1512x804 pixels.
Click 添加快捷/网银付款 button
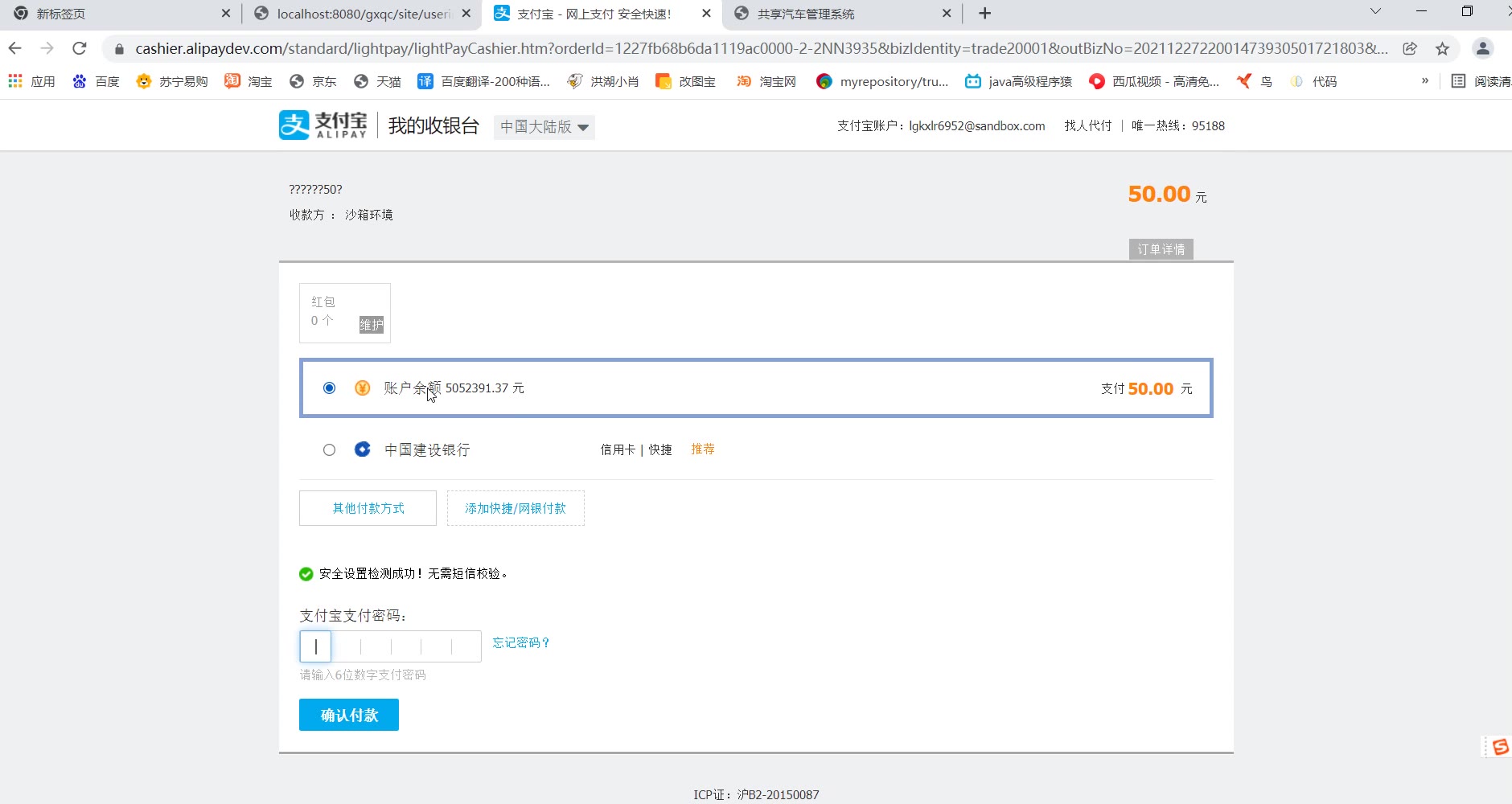516,508
